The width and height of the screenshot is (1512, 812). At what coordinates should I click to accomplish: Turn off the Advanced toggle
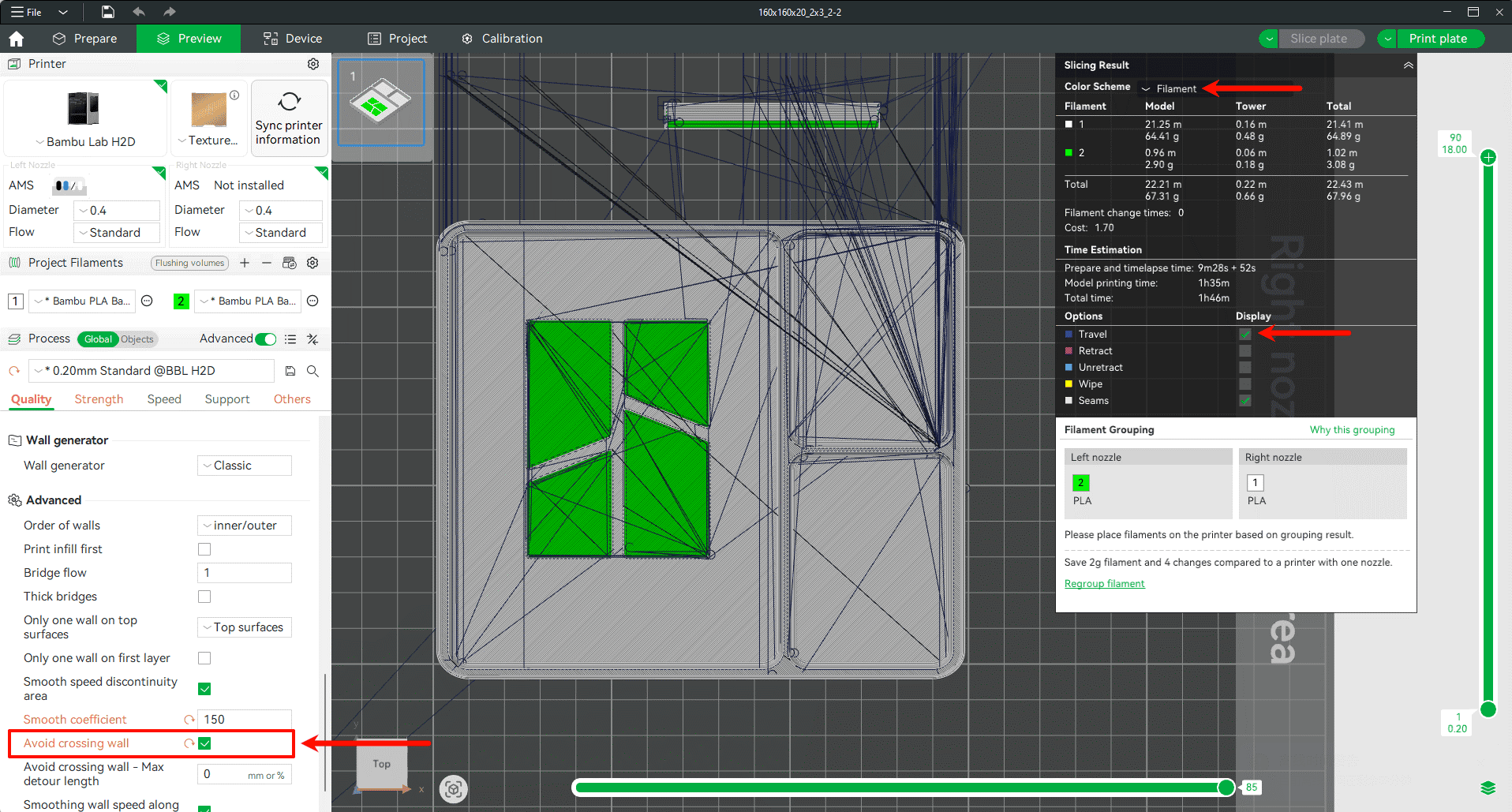[x=266, y=339]
